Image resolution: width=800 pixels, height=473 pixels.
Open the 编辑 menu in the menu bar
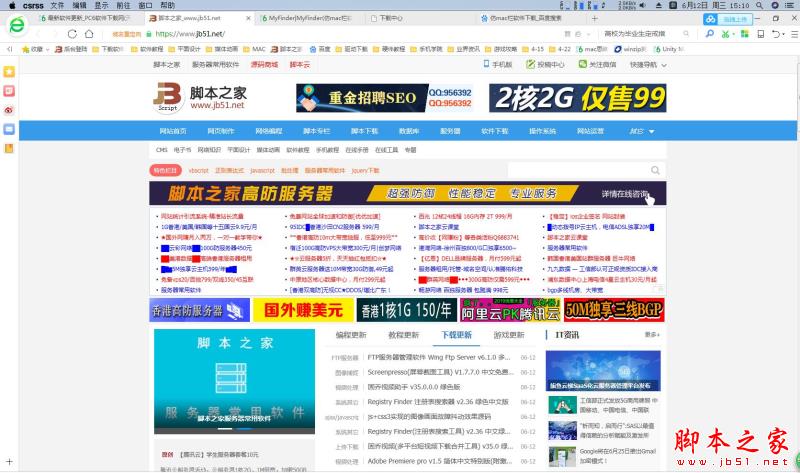click(x=79, y=5)
